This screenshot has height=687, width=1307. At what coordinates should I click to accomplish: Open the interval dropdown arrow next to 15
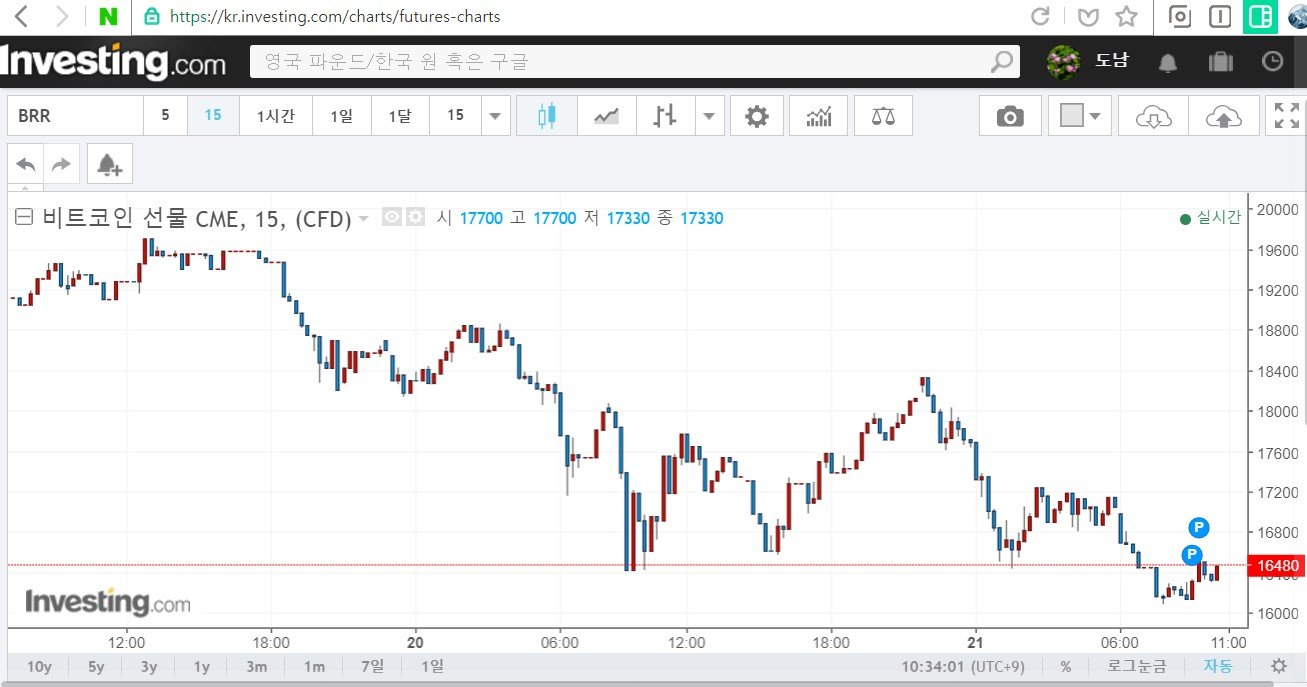point(496,115)
